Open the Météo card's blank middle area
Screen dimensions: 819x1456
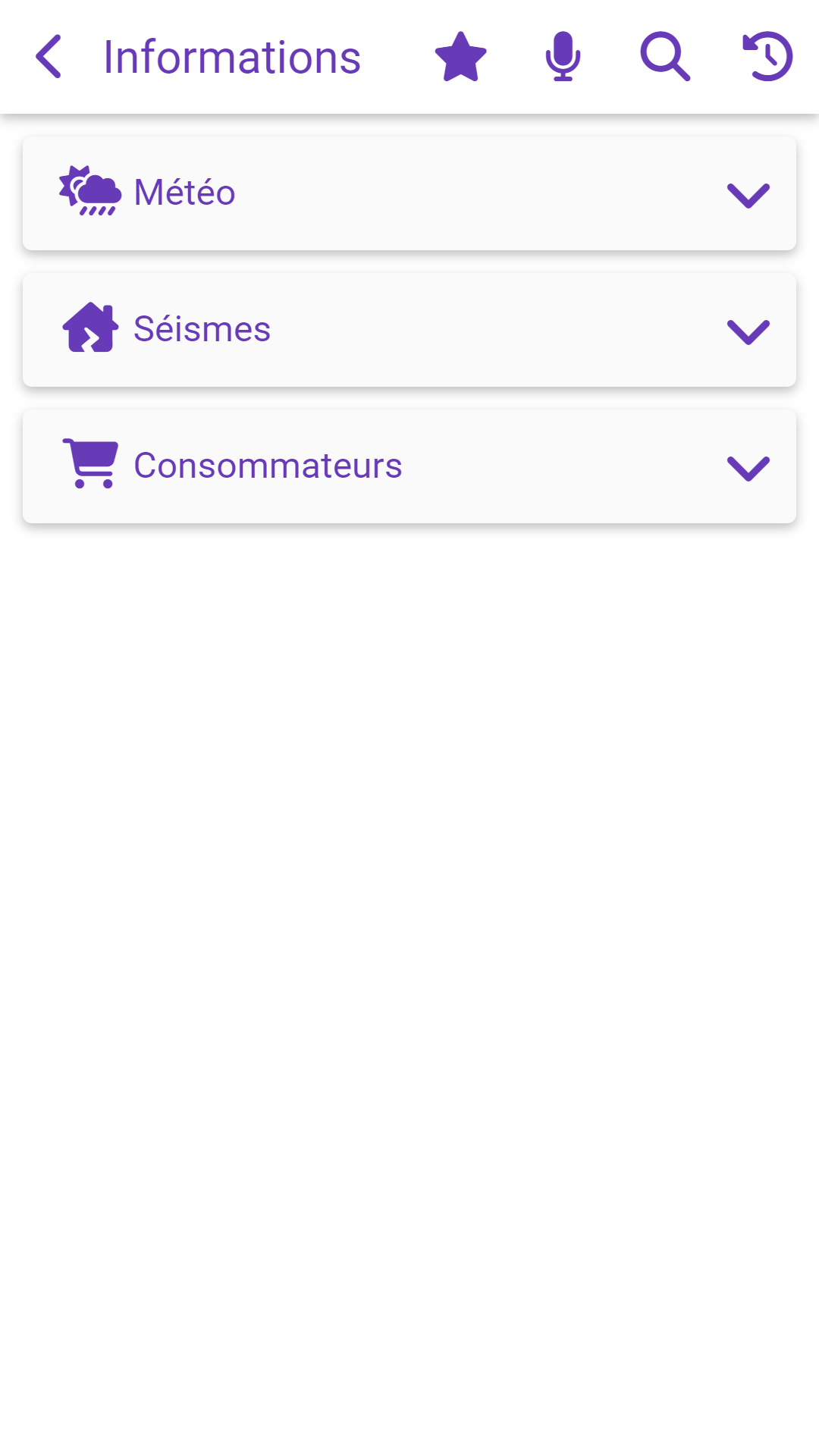478,193
